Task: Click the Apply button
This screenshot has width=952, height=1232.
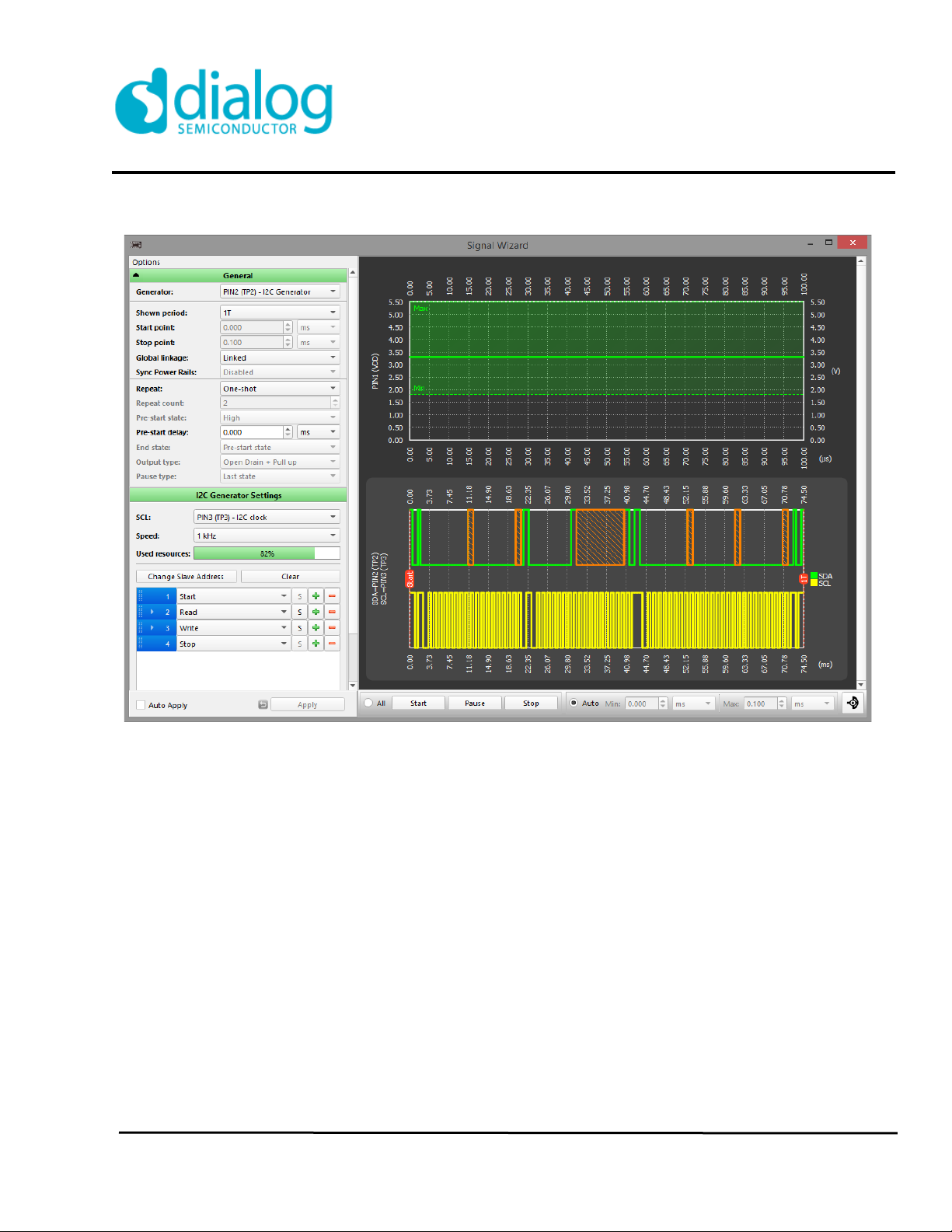Action: [x=307, y=705]
